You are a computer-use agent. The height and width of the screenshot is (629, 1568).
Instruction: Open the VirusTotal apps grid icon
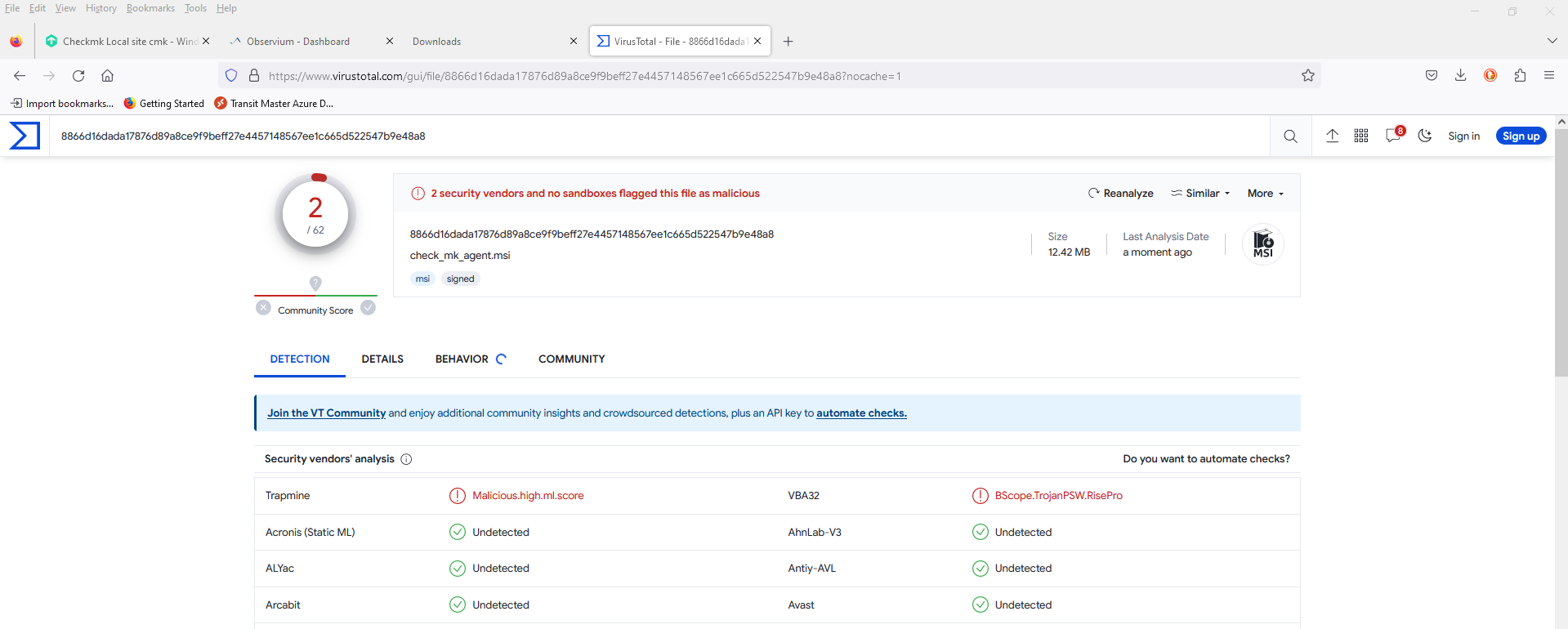point(1361,136)
